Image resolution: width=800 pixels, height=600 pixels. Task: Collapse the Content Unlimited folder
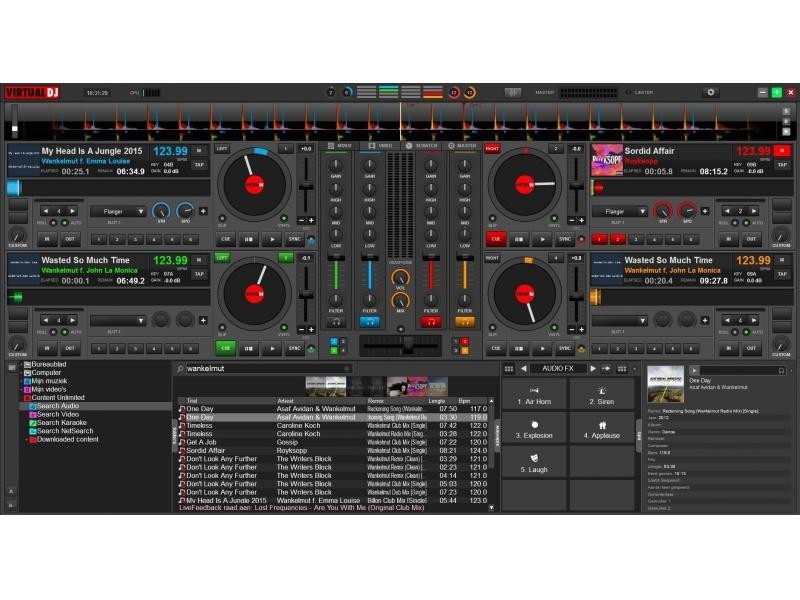click(21, 397)
